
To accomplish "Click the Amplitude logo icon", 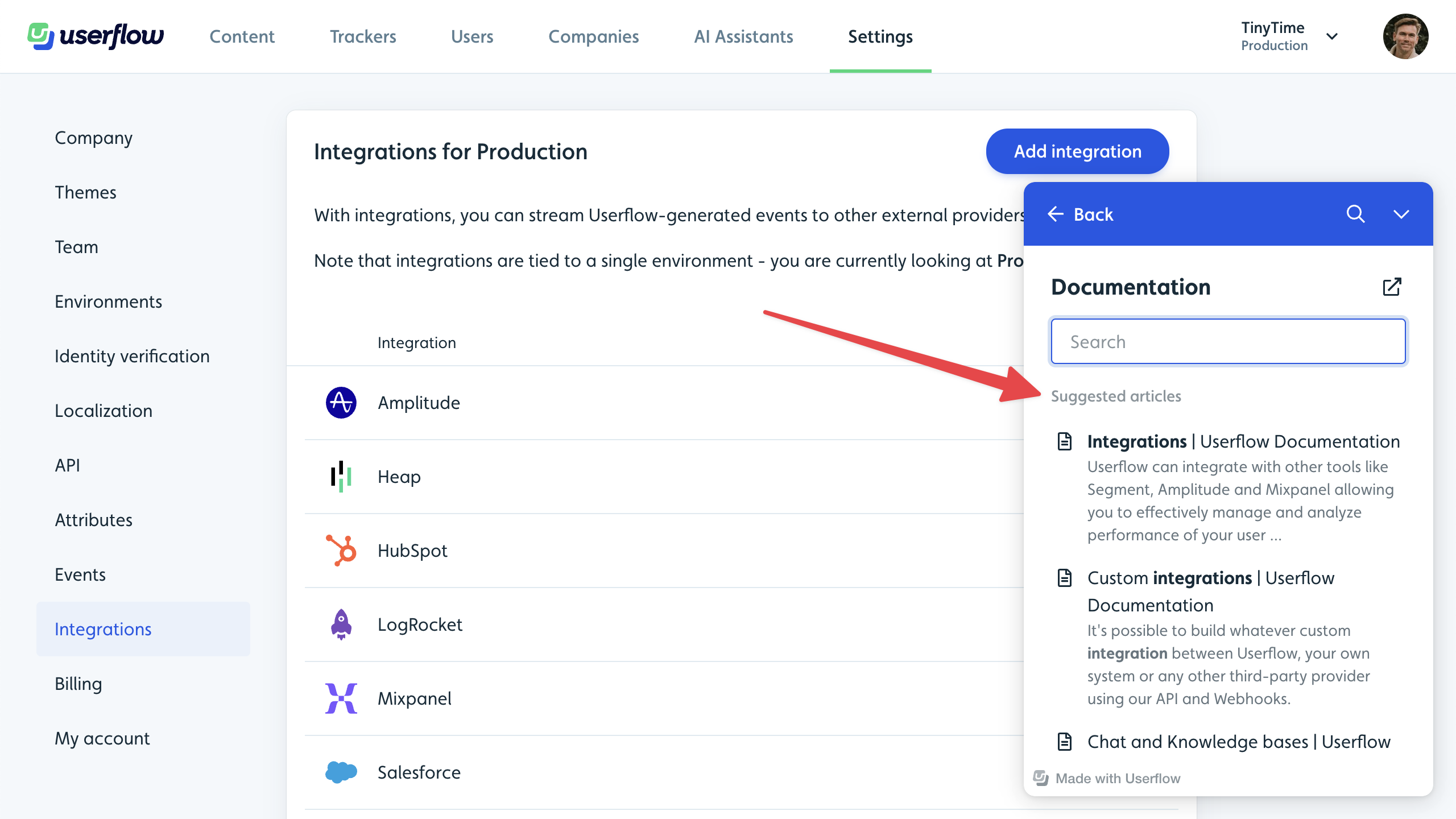I will pos(341,403).
